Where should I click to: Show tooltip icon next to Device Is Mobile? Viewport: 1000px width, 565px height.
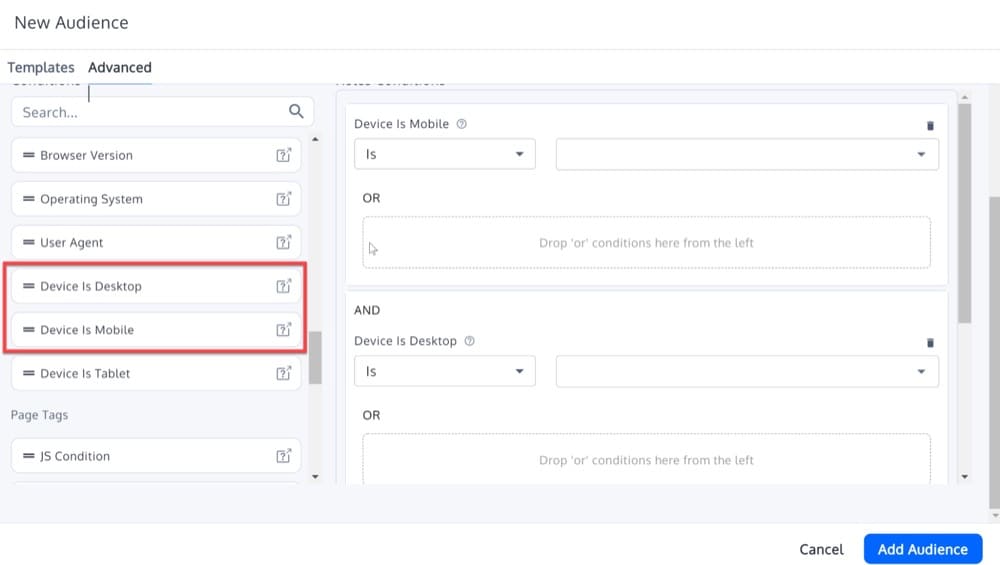[461, 125]
